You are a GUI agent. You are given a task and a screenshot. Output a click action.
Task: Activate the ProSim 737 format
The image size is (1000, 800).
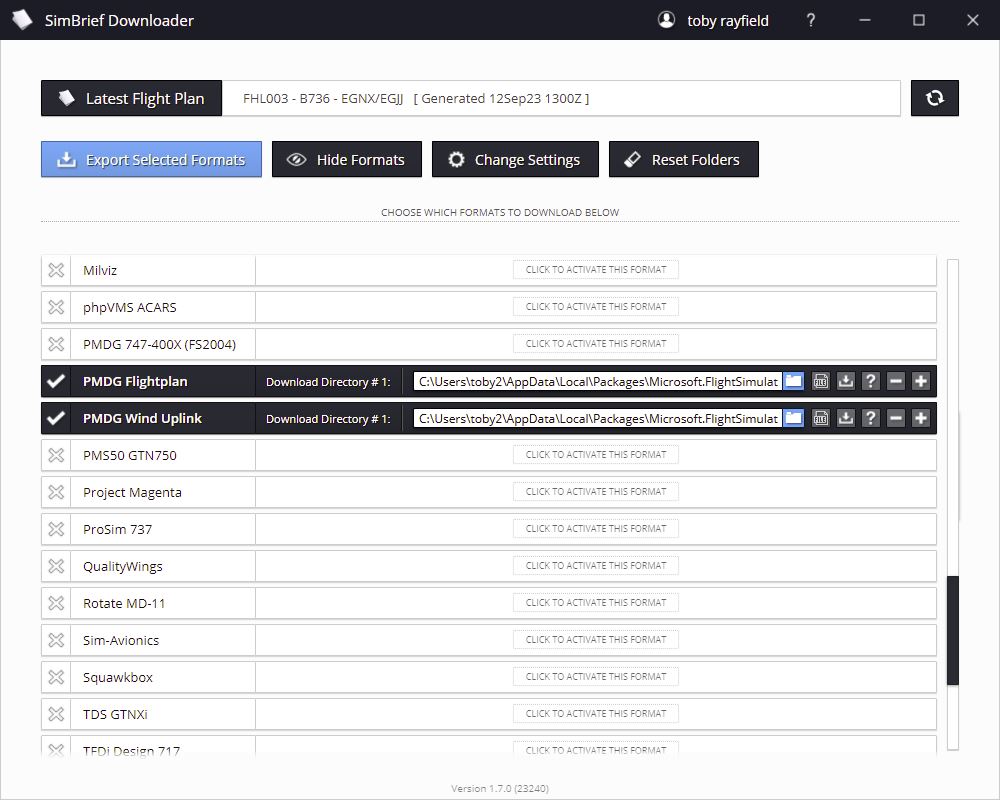(595, 528)
